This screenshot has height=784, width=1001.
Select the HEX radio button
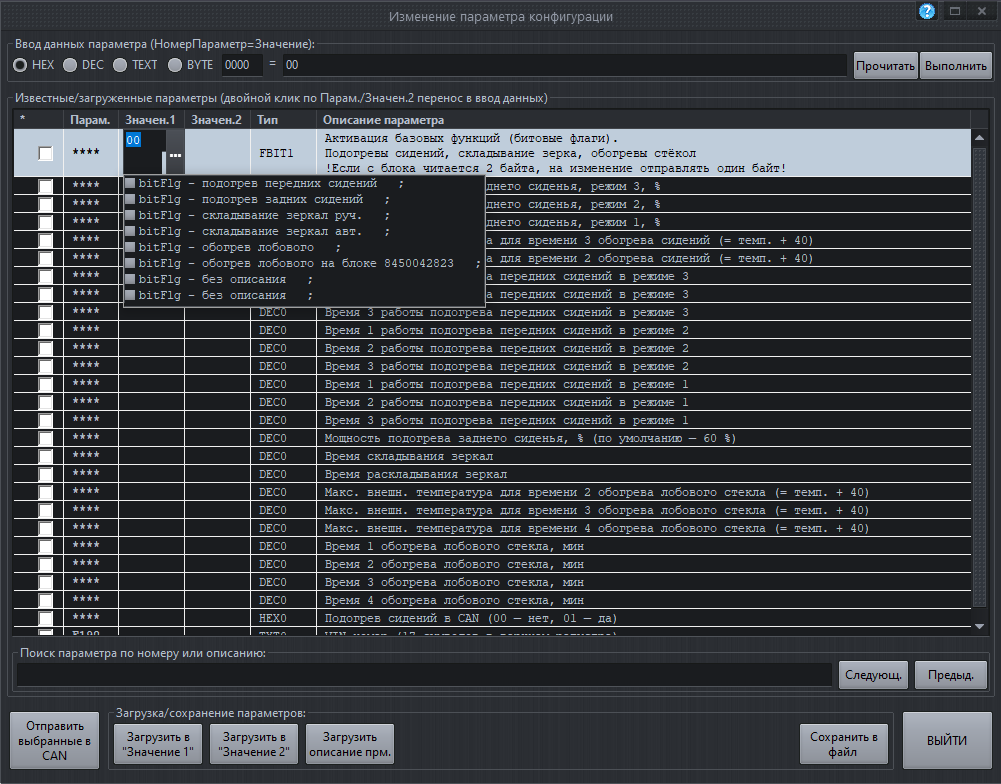(20, 65)
